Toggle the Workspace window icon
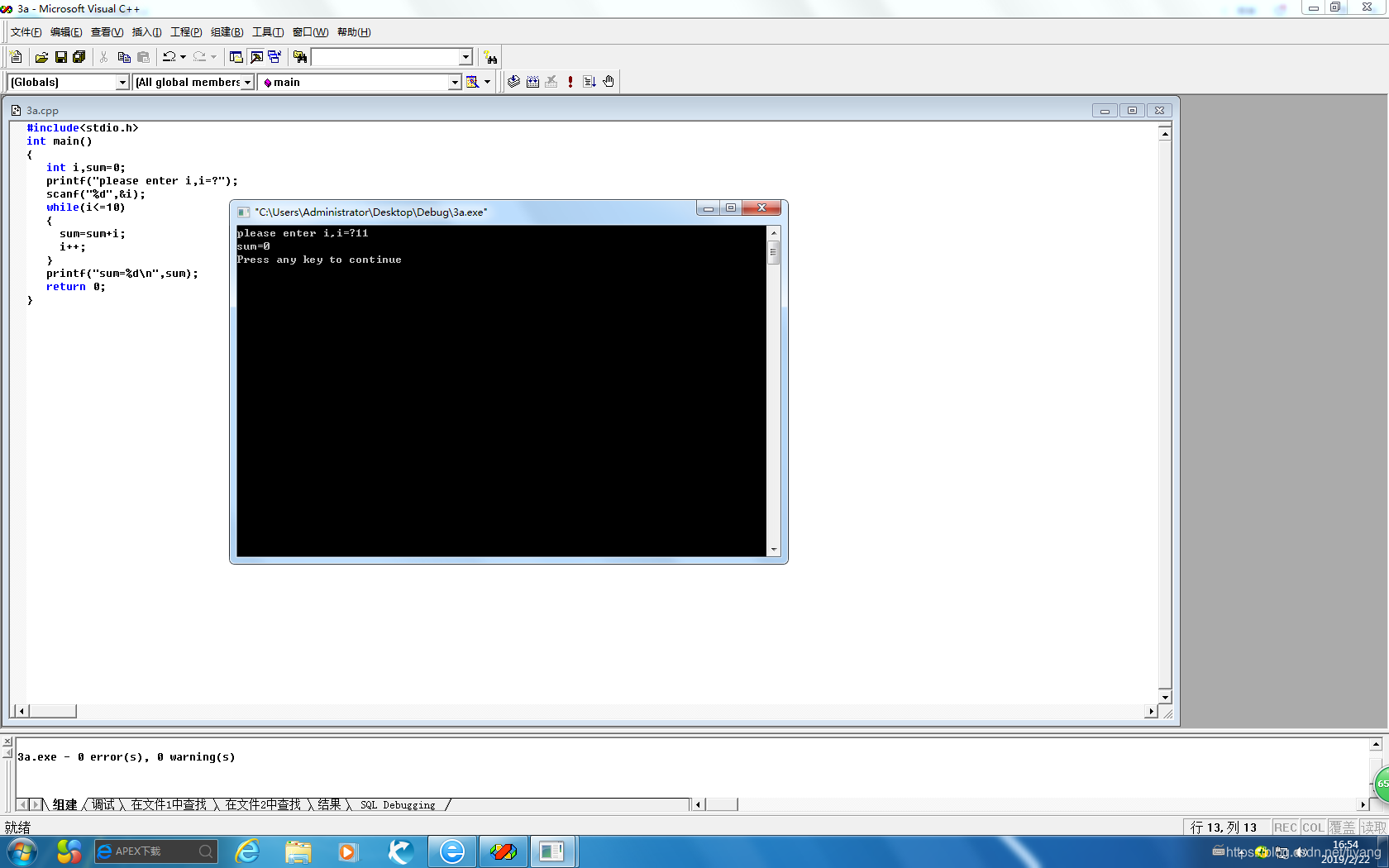Viewport: 1389px width, 868px height. (236, 57)
